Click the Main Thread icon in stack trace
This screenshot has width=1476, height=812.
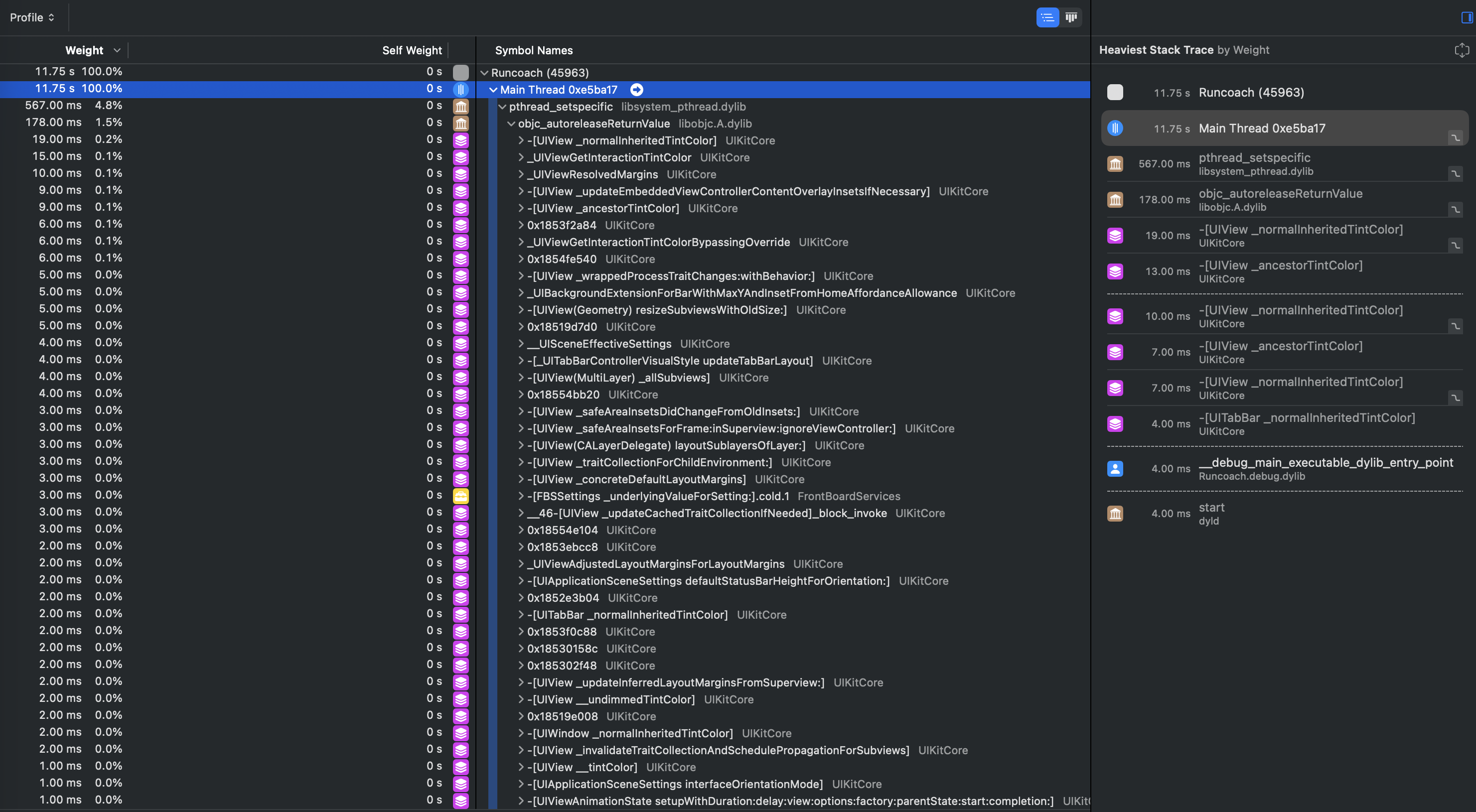point(1114,128)
